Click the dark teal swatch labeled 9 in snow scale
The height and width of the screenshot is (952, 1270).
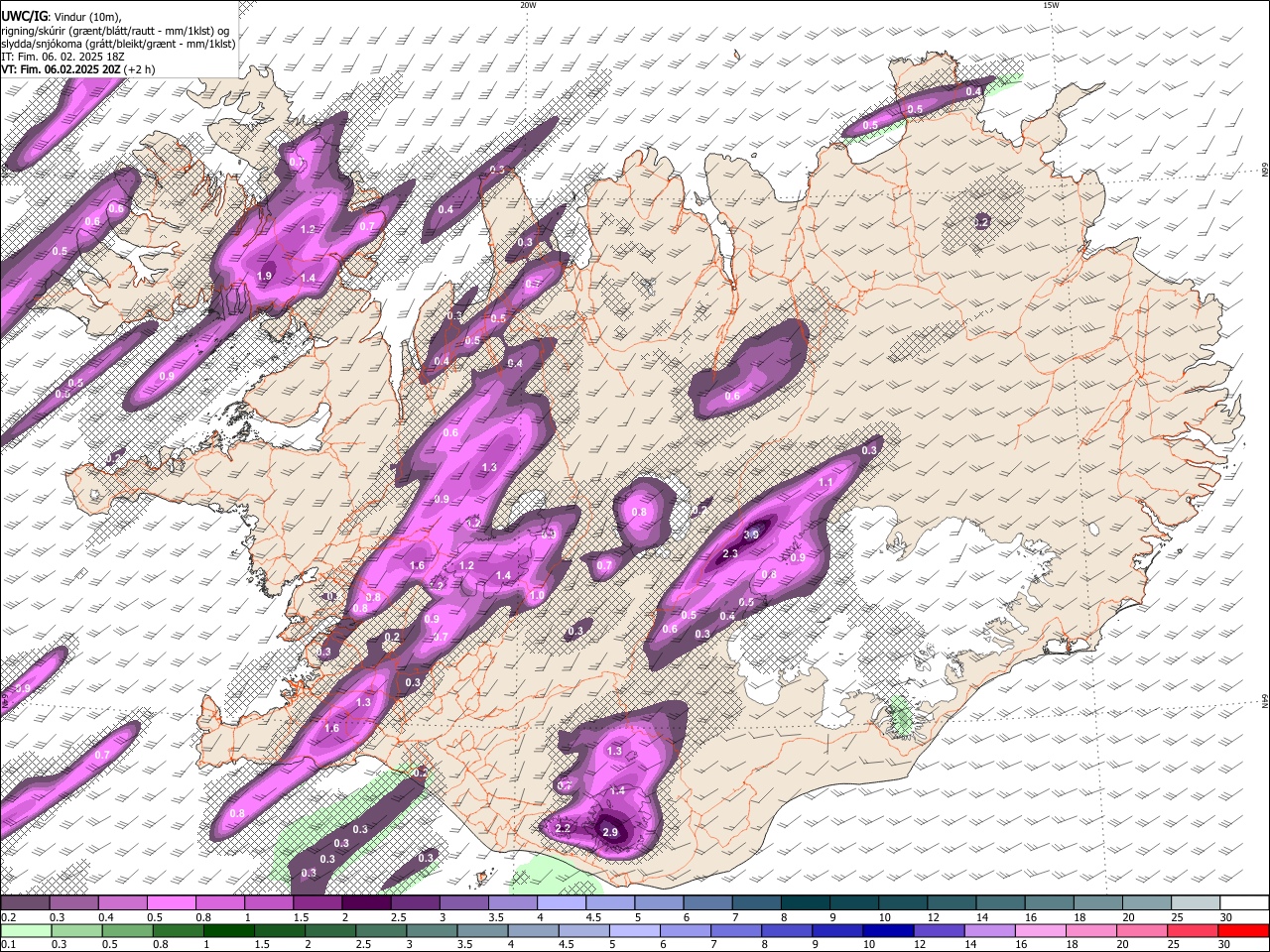pos(854,903)
